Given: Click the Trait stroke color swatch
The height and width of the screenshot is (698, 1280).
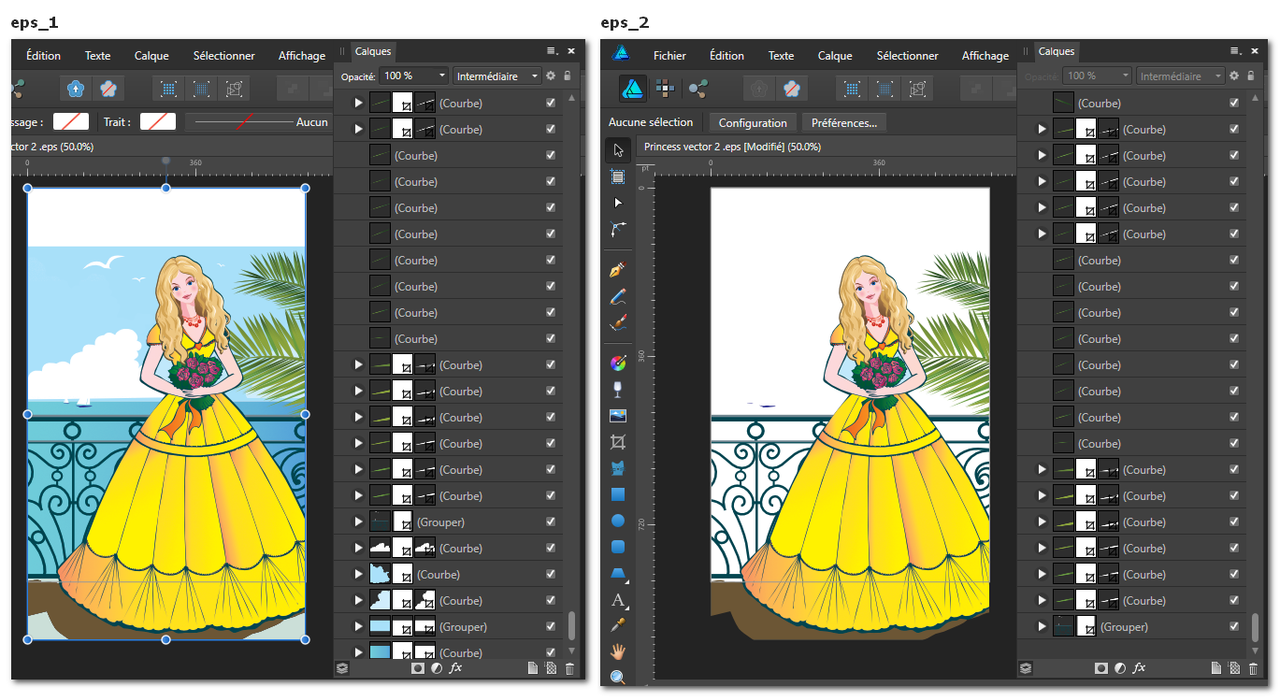Looking at the screenshot, I should coord(158,122).
